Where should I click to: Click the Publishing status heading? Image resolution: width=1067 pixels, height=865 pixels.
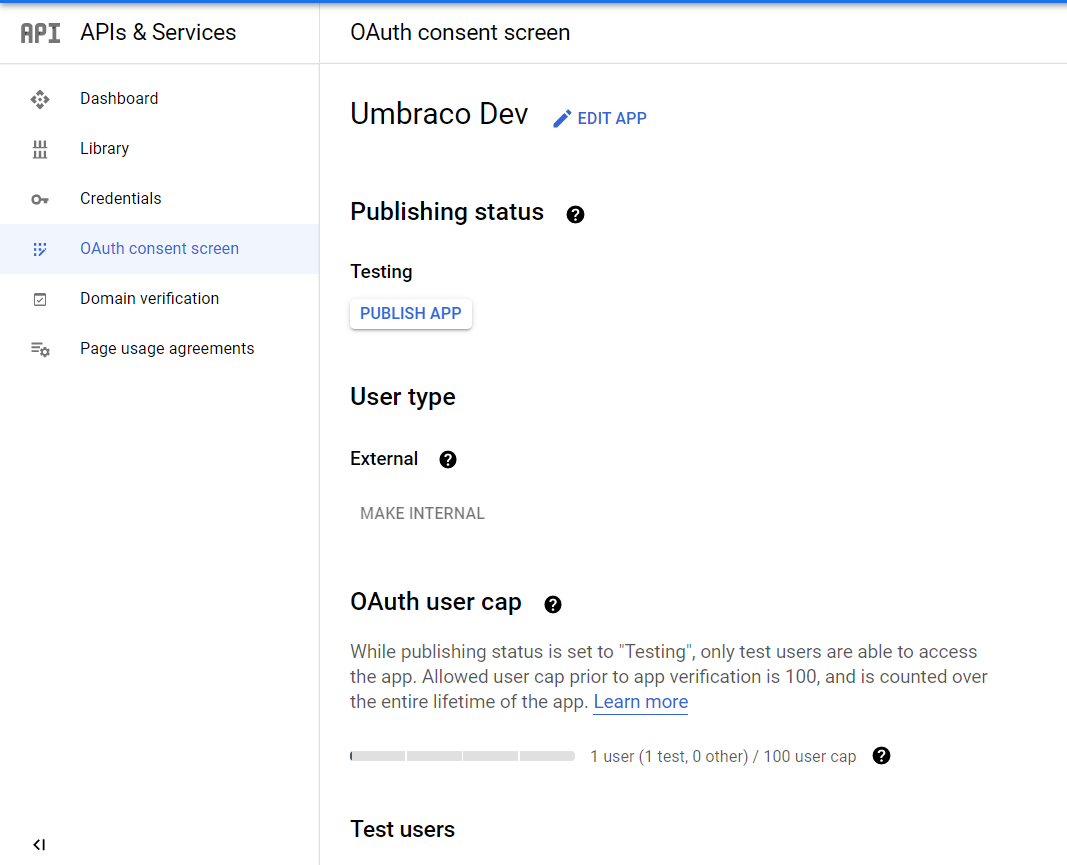coord(447,212)
